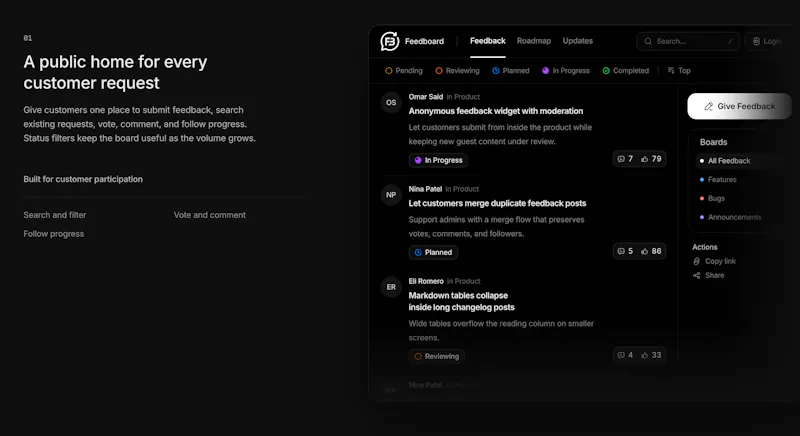
Task: Filter posts by In Progress status
Action: 566,70
